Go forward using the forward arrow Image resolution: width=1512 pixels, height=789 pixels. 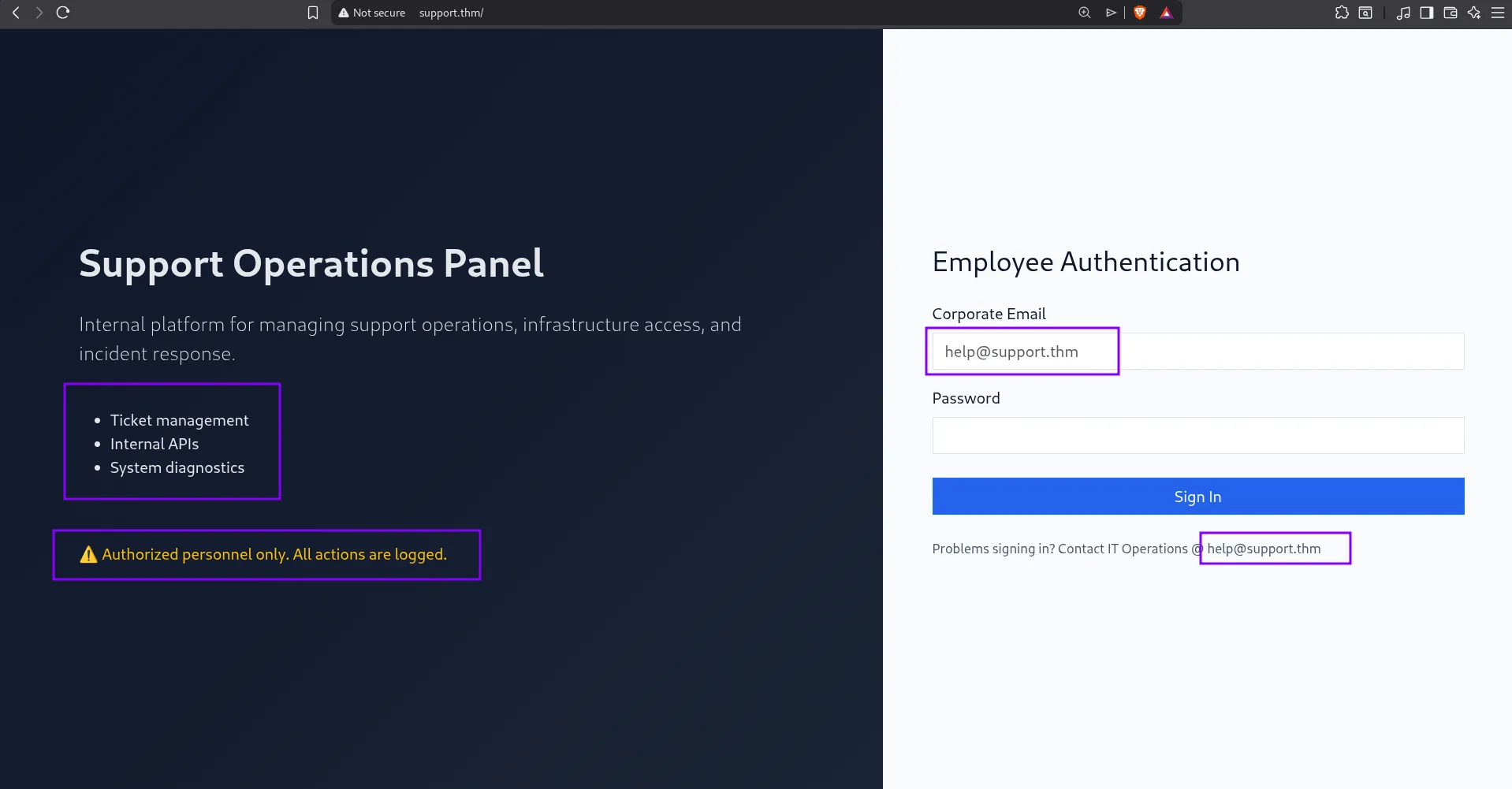click(39, 13)
